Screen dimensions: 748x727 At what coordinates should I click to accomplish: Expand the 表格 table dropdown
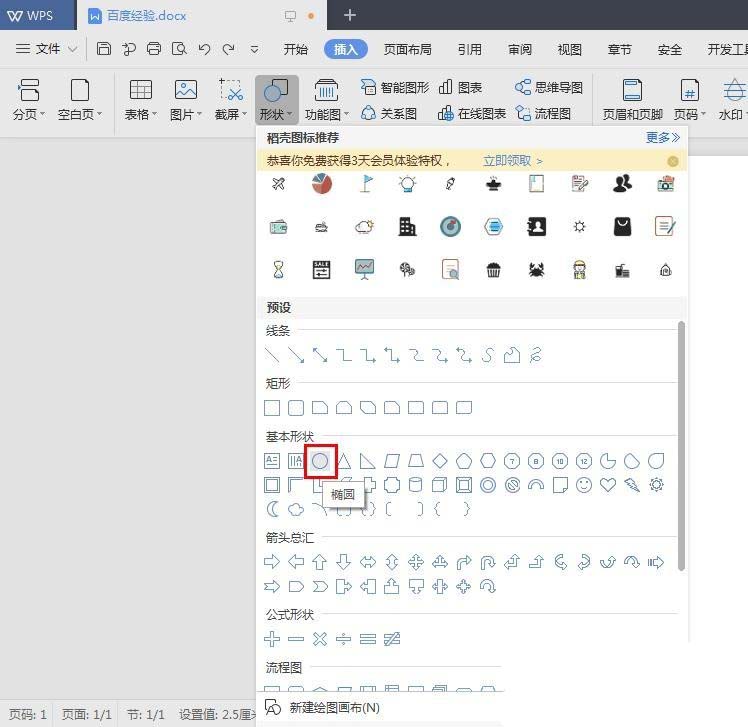[141, 101]
